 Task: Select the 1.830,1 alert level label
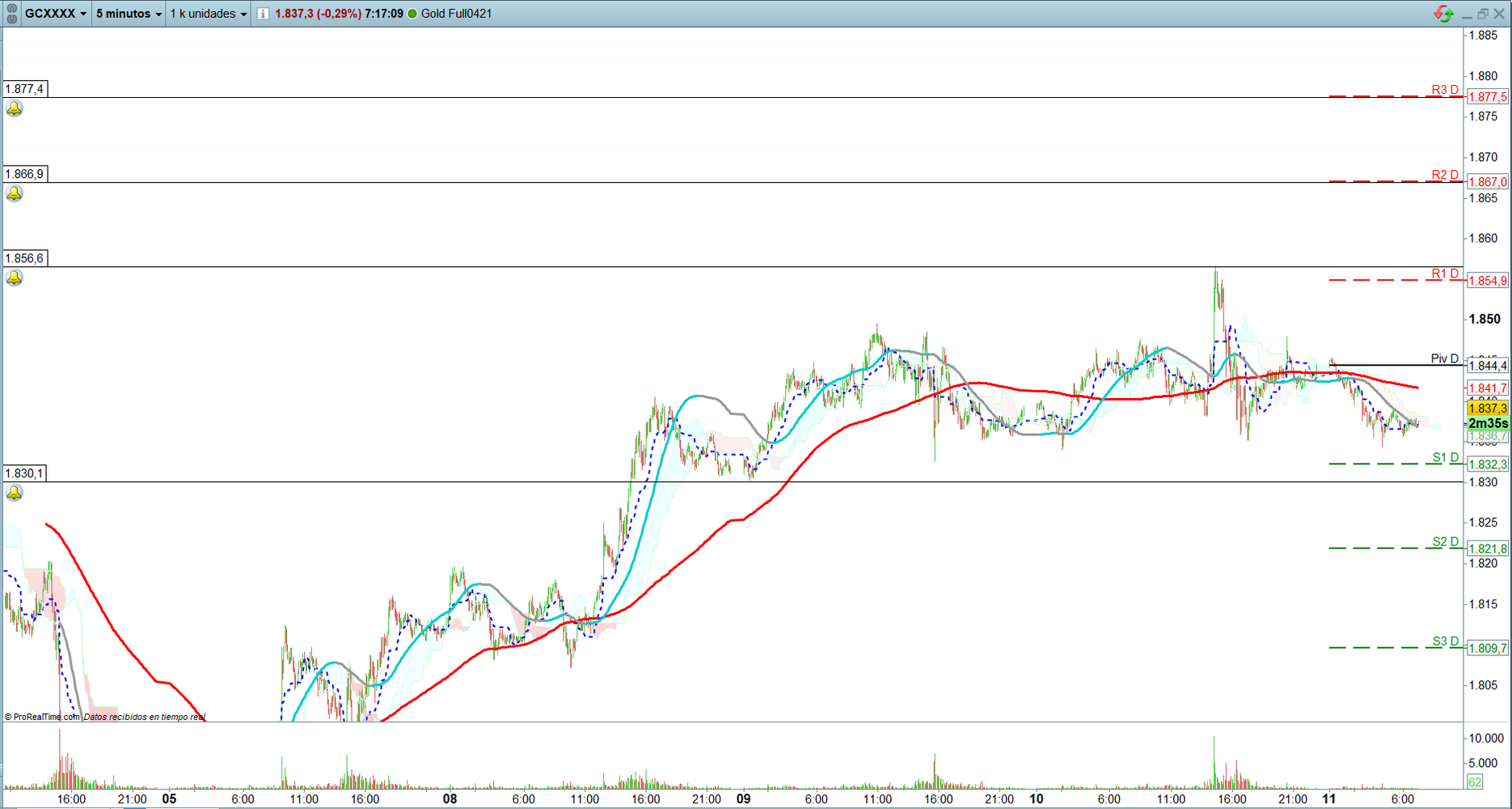[25, 473]
